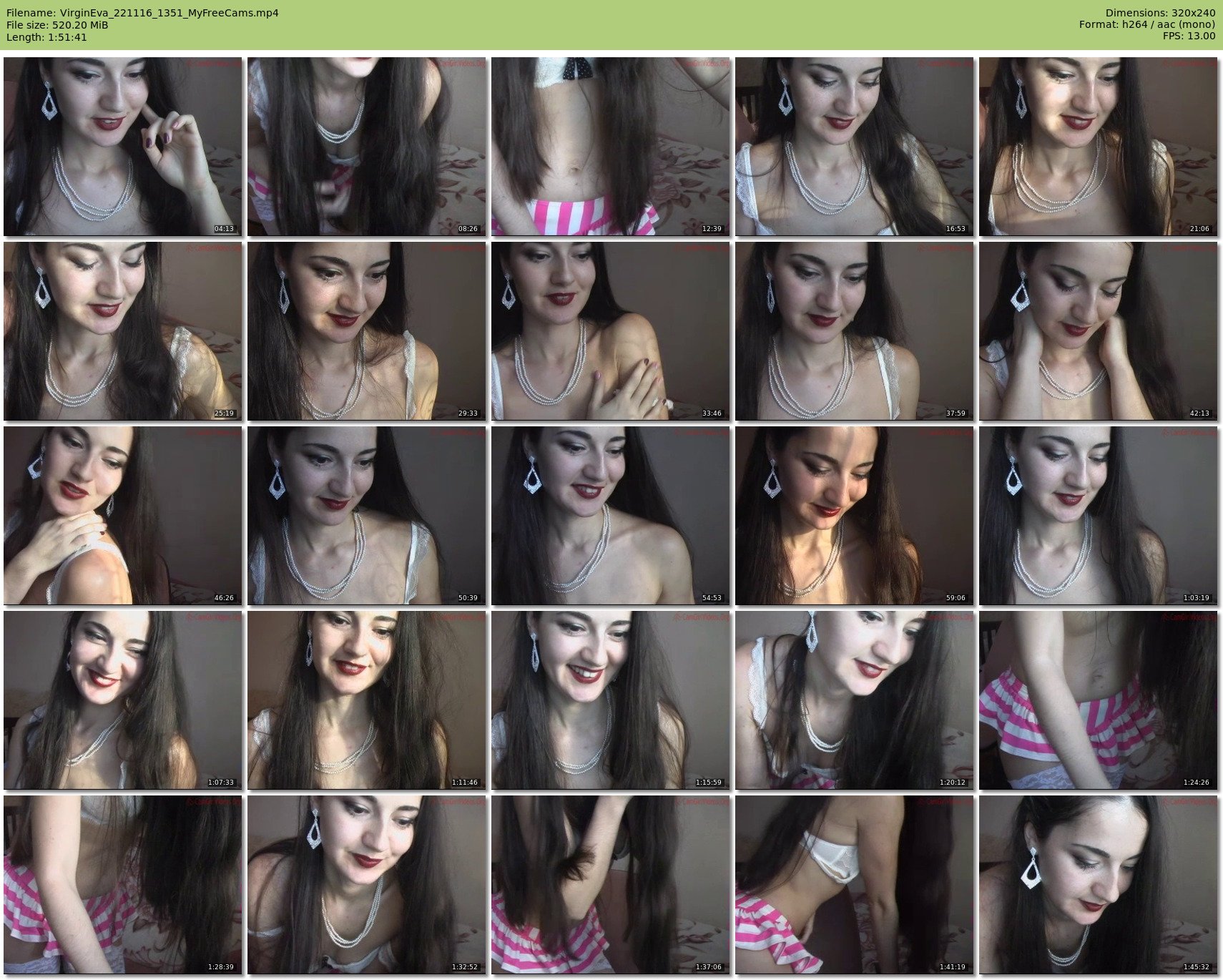Screen dimensions: 1223x980
Task: Click the Filename text in the header
Action: click(x=142, y=13)
